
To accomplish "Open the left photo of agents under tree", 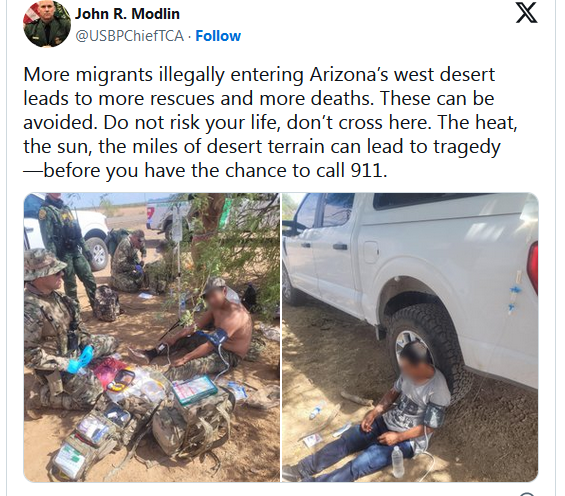I will point(152,337).
